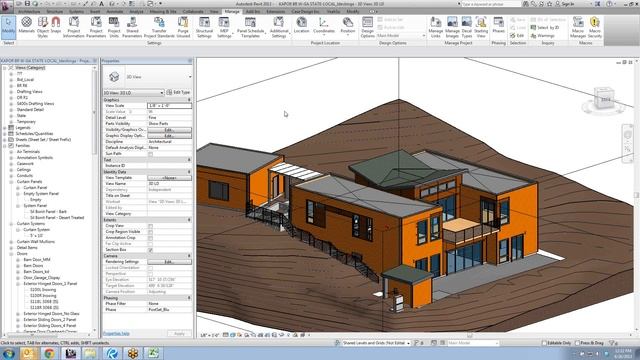640x360 pixels.
Task: Open Additional Settings
Action: pos(279,27)
